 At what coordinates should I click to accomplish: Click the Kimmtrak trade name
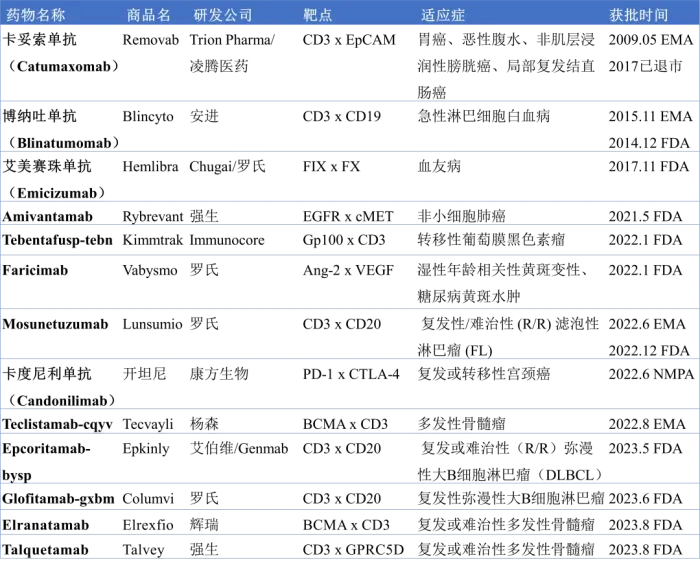153,240
